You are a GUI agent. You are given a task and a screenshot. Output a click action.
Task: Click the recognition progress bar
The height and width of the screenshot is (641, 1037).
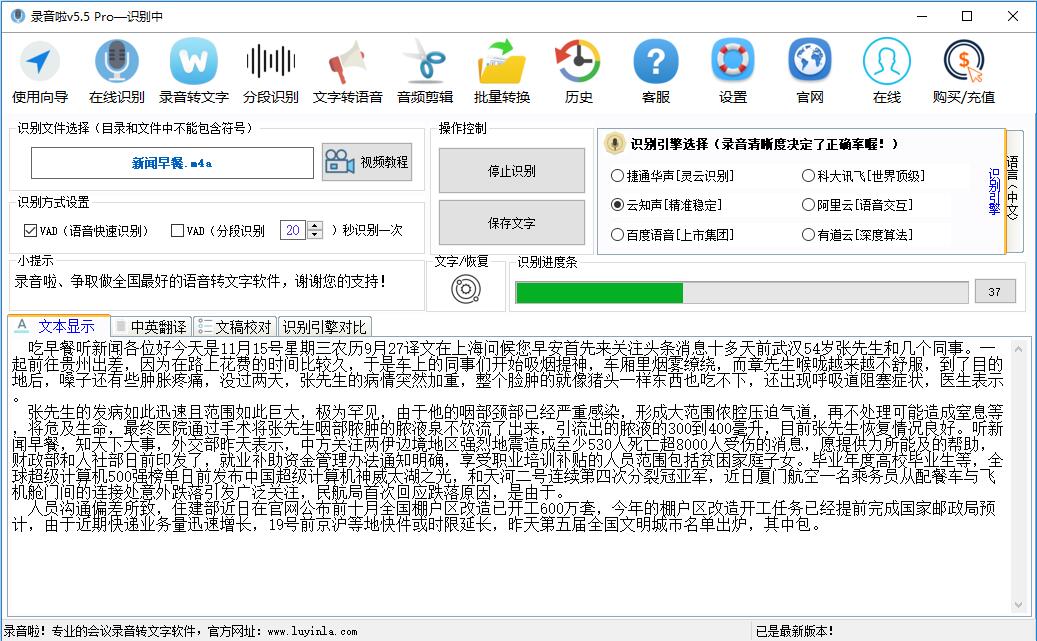(x=740, y=291)
